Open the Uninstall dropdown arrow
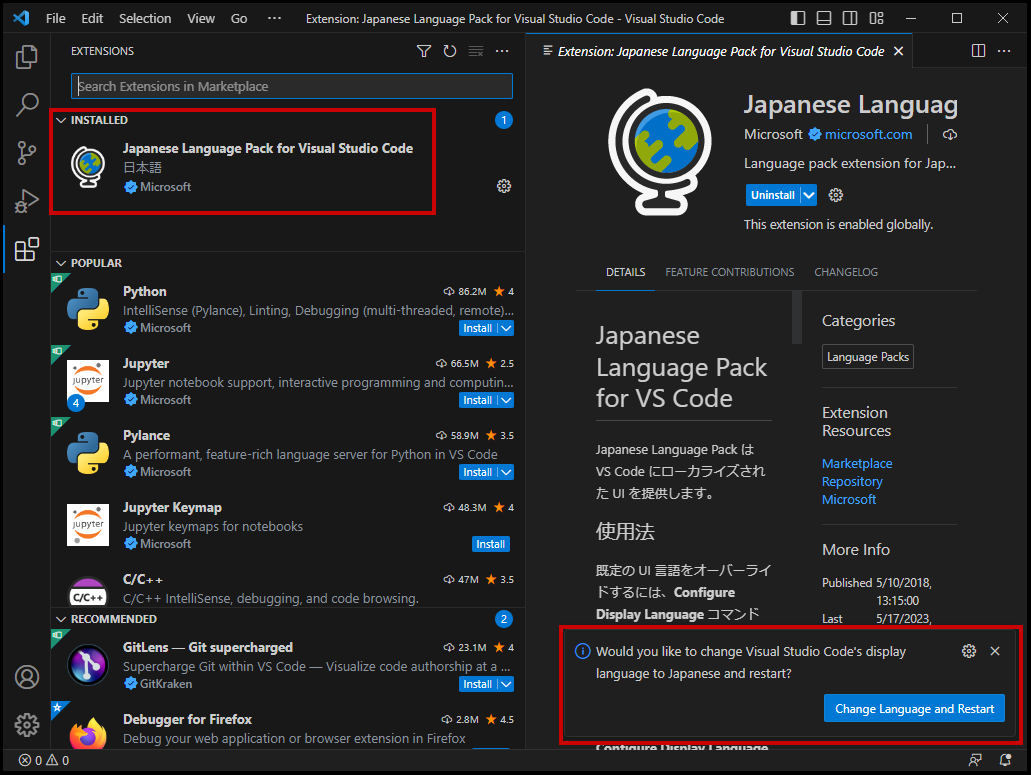 [809, 195]
